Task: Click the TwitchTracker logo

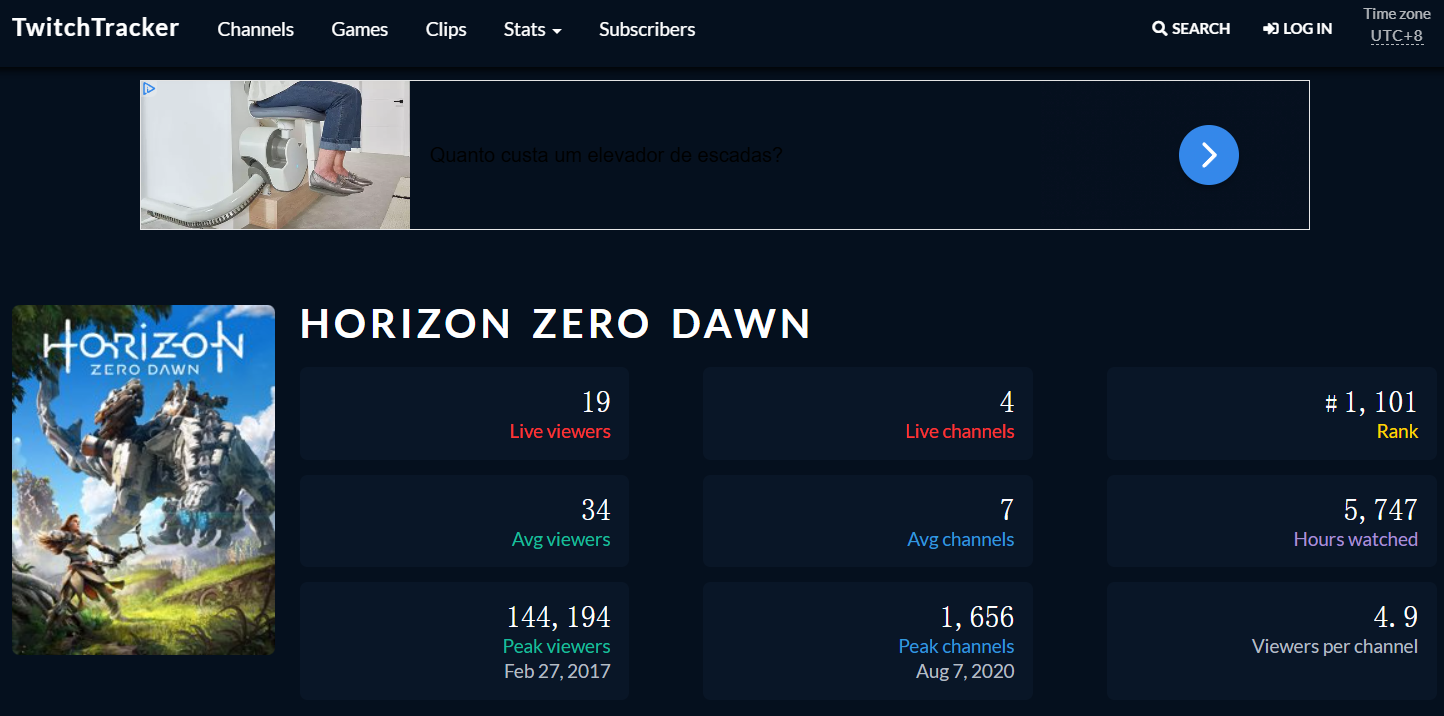Action: (x=95, y=28)
